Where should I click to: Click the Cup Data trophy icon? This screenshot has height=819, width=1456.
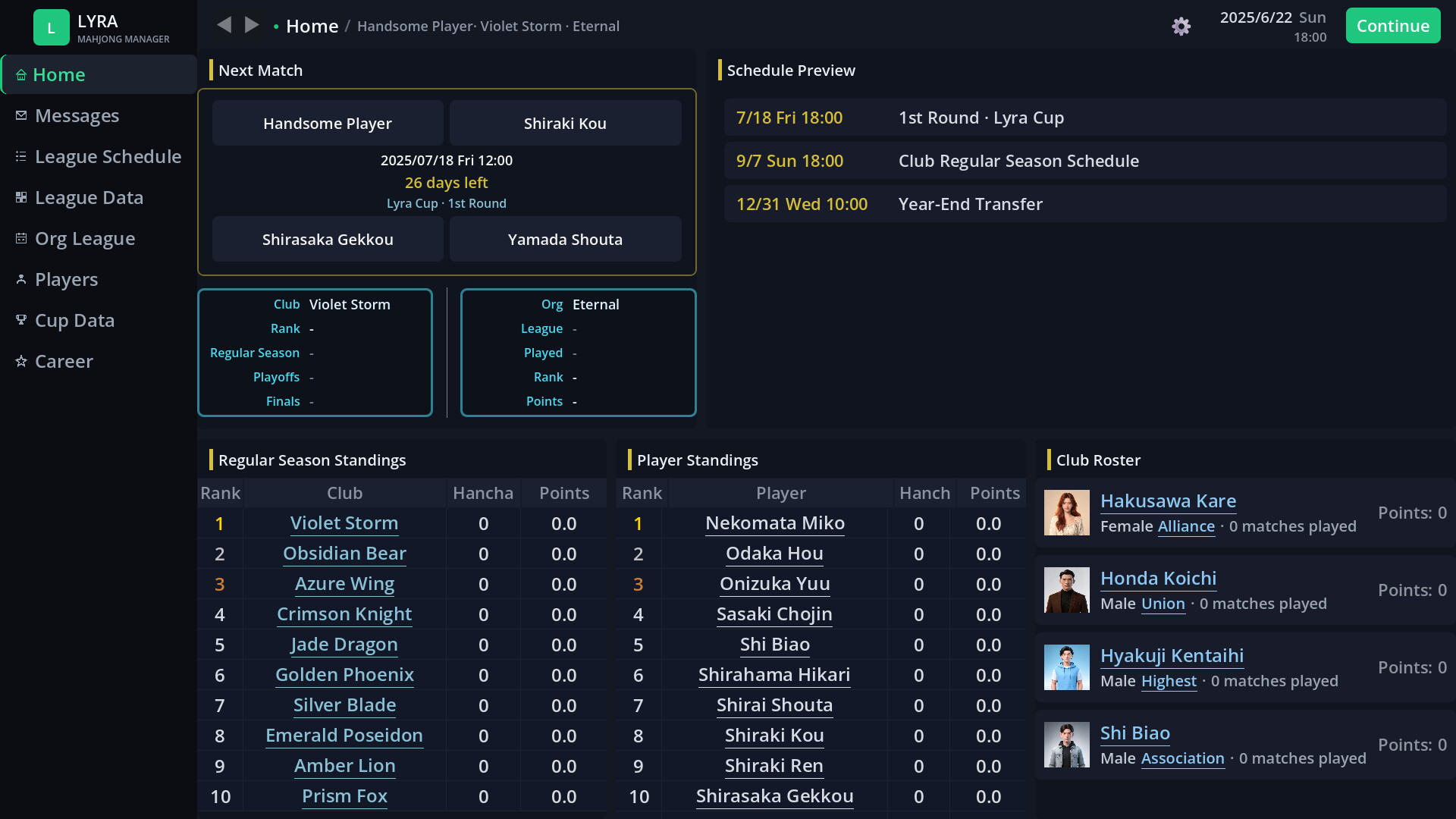point(21,320)
